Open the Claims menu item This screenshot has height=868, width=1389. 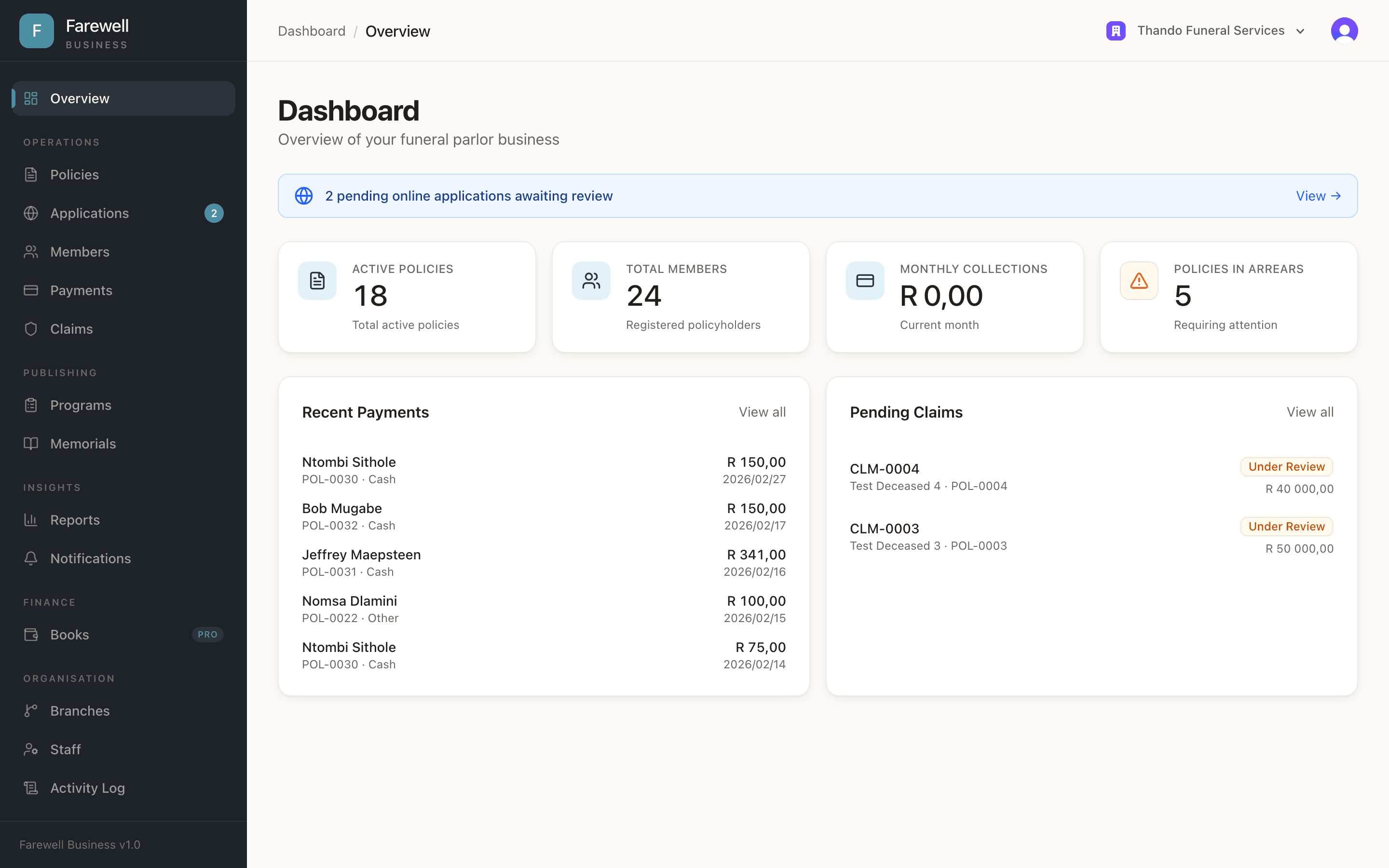pyautogui.click(x=123, y=329)
